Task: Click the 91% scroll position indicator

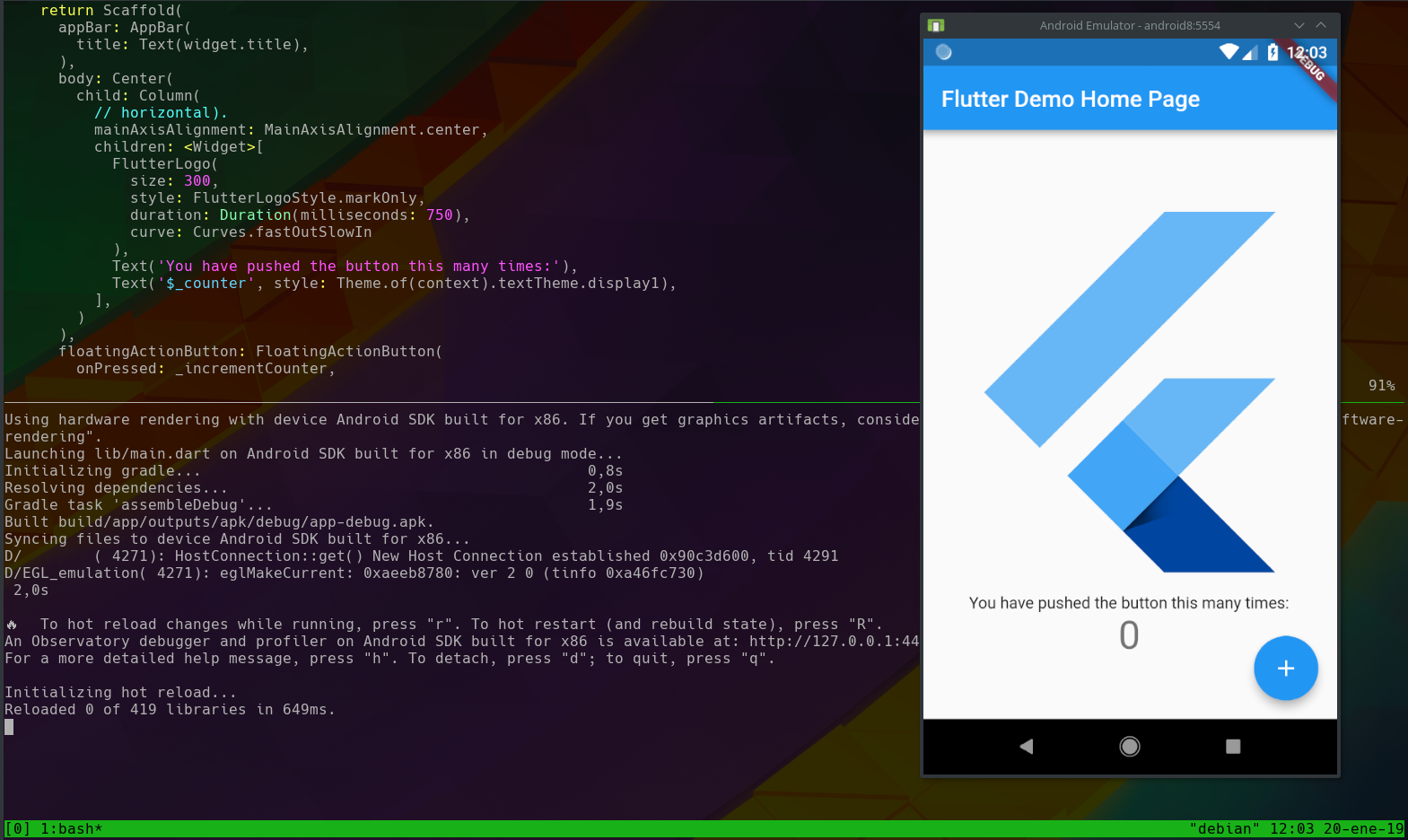Action: pyautogui.click(x=1381, y=386)
